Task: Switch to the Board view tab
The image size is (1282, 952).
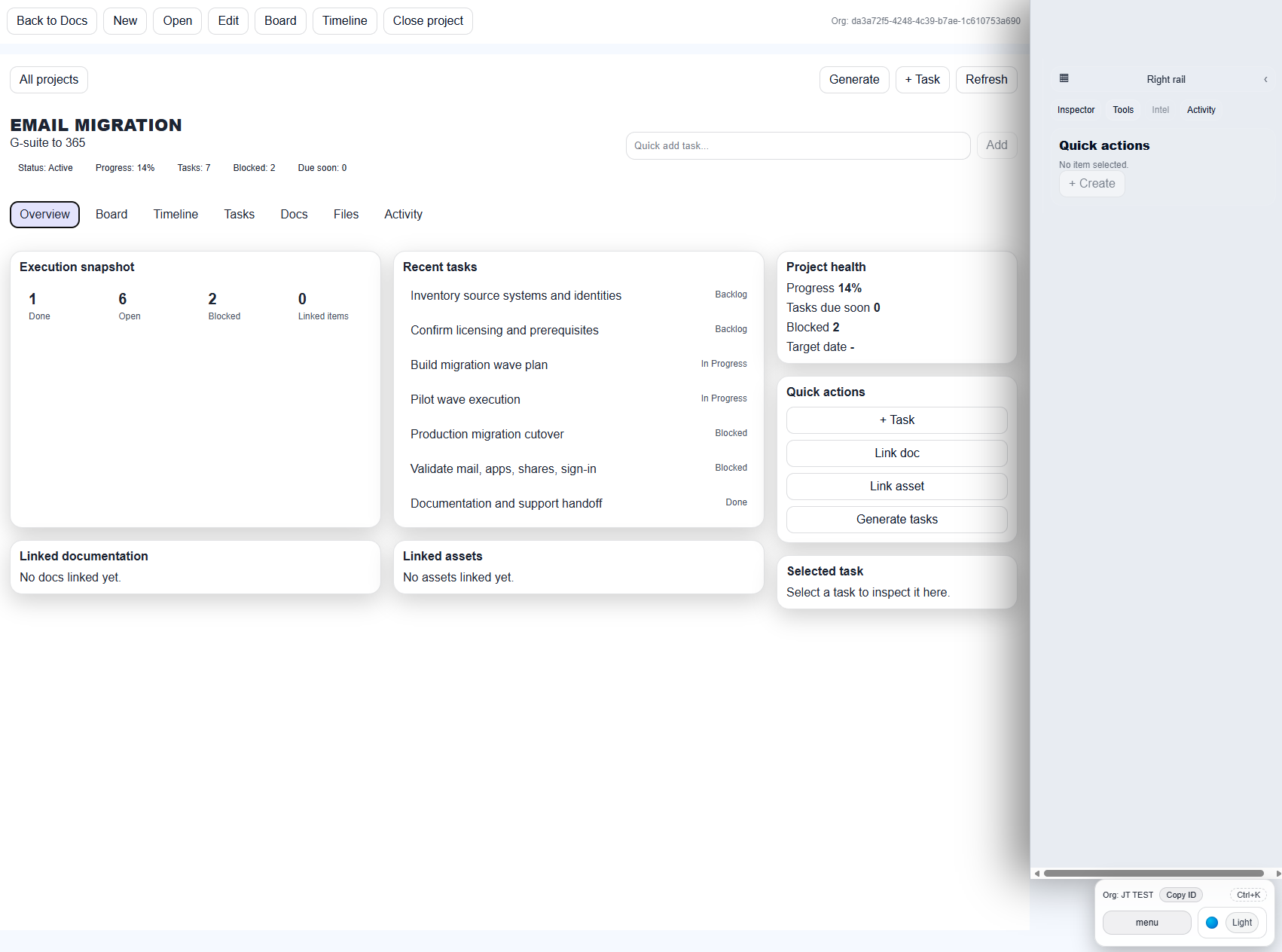Action: [111, 214]
